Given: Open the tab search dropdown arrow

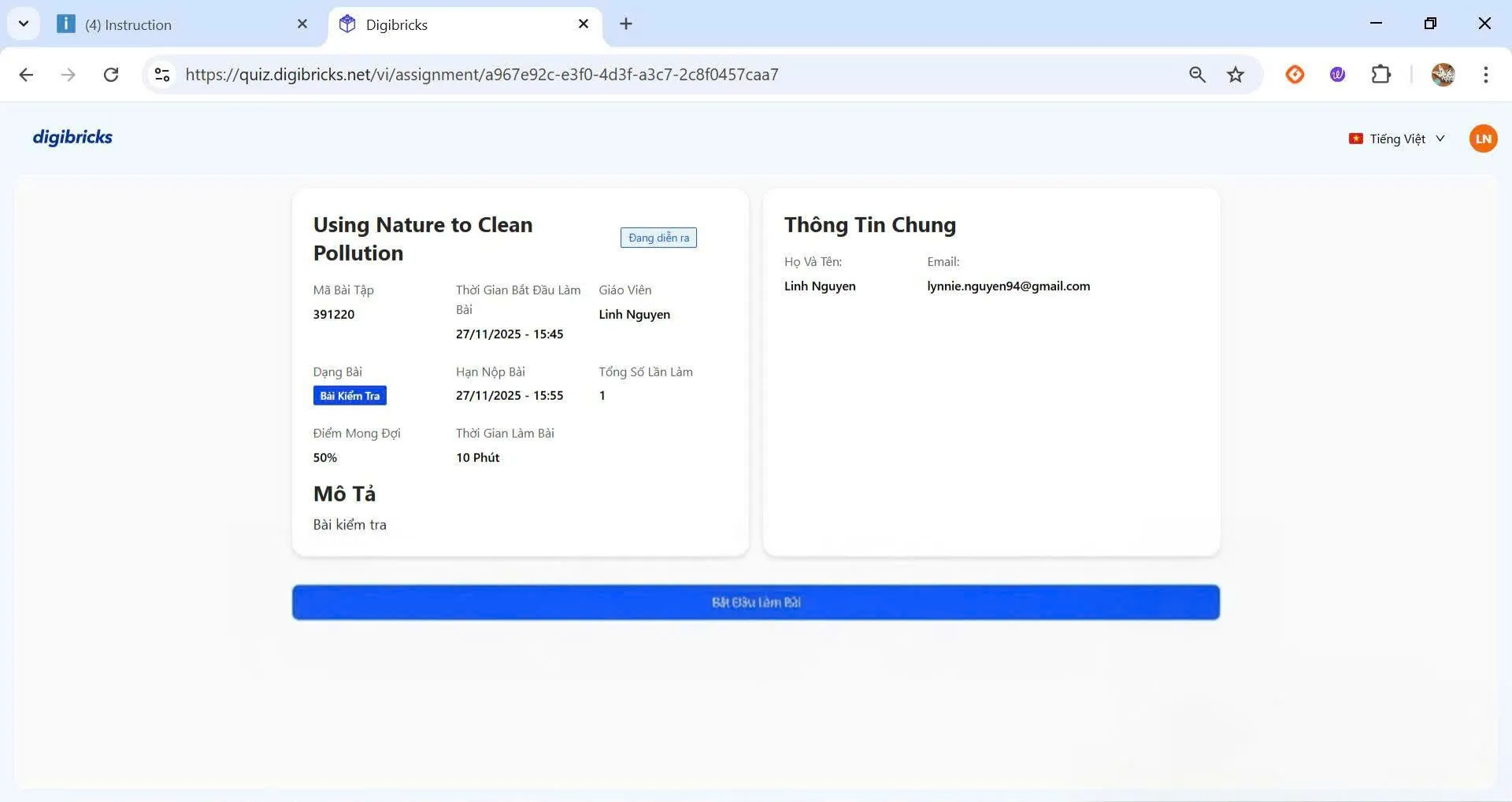Looking at the screenshot, I should click(24, 24).
